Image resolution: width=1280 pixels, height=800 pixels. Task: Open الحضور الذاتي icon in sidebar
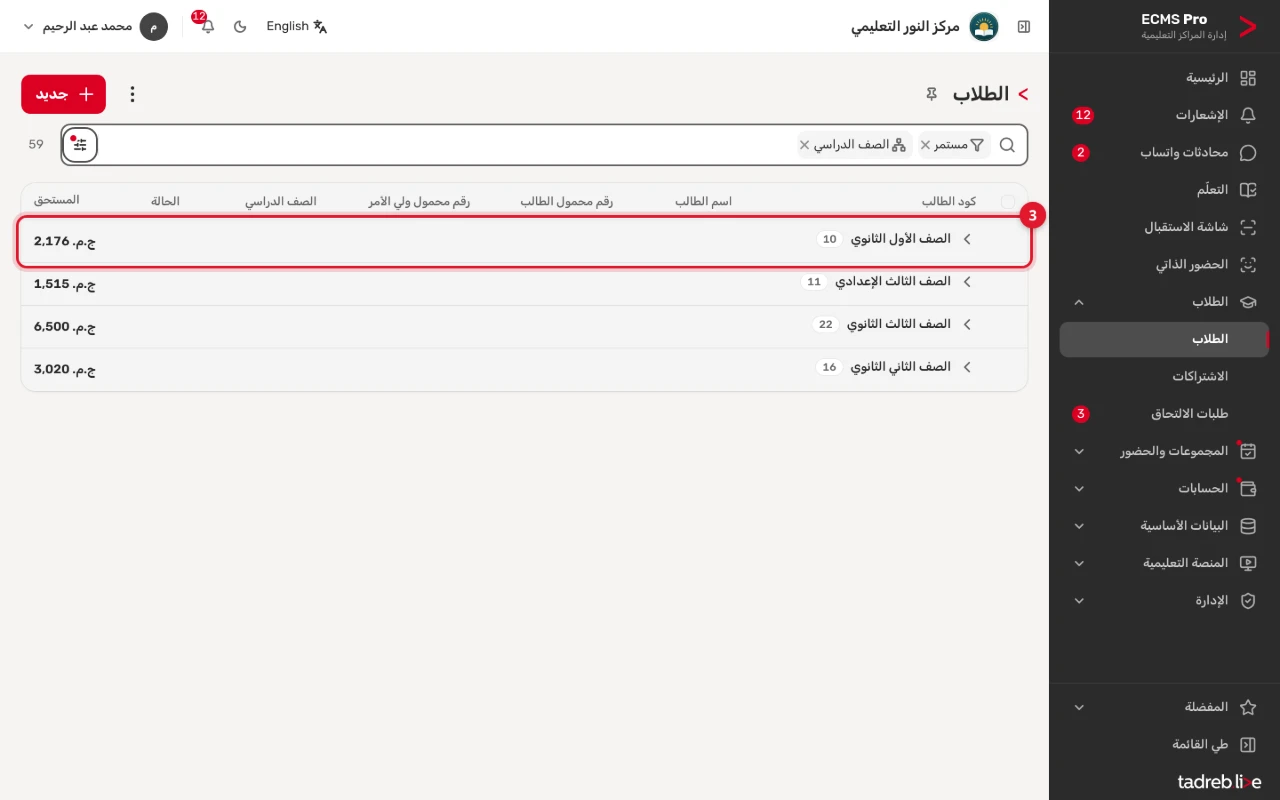[1248, 265]
